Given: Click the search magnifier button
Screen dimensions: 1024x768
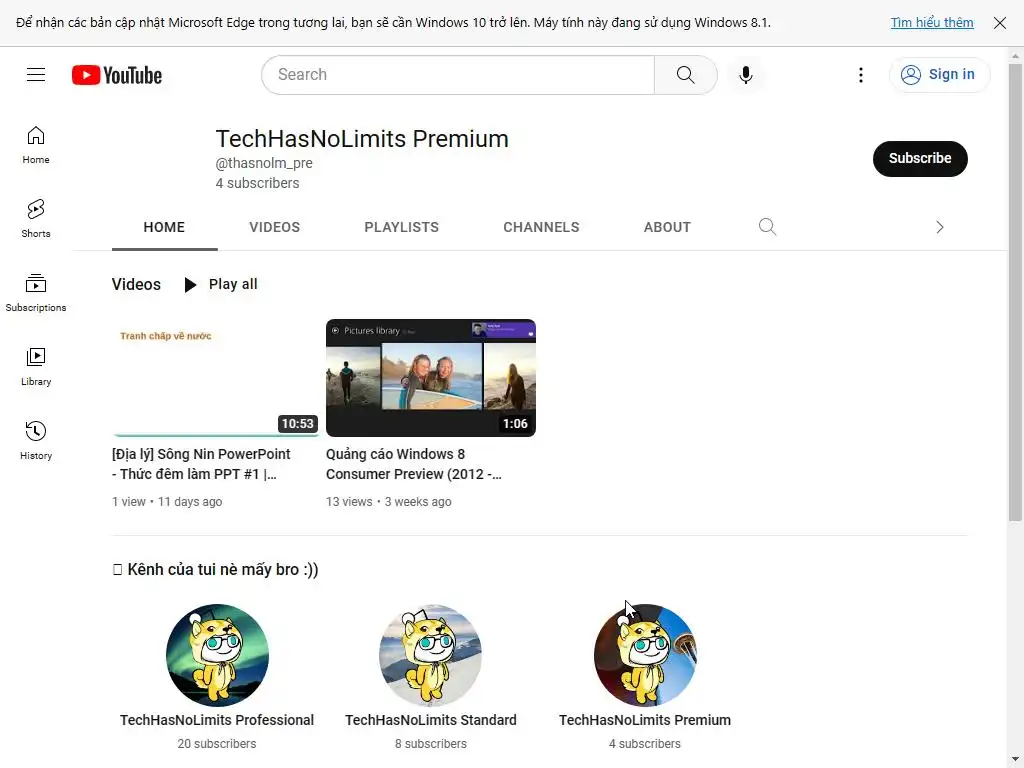Looking at the screenshot, I should tap(686, 74).
